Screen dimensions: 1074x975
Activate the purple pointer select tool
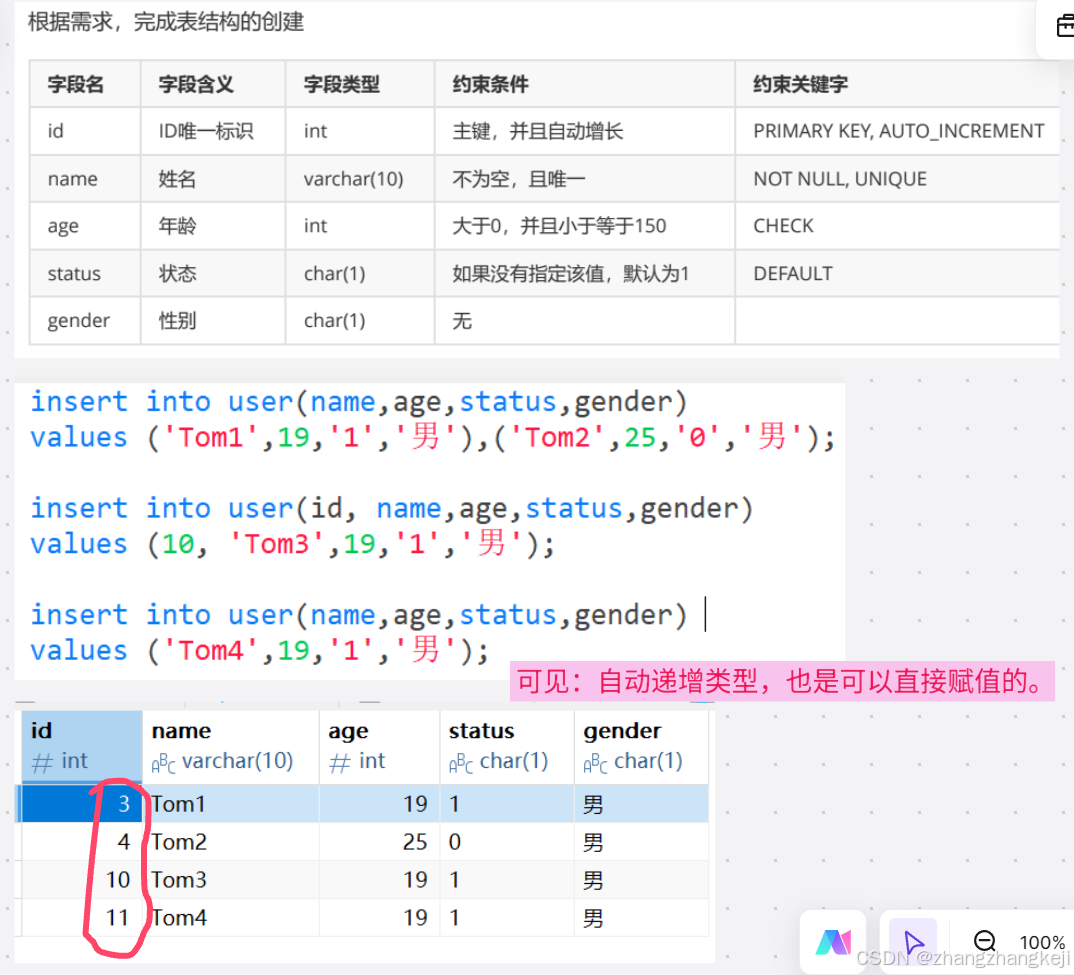tap(913, 942)
